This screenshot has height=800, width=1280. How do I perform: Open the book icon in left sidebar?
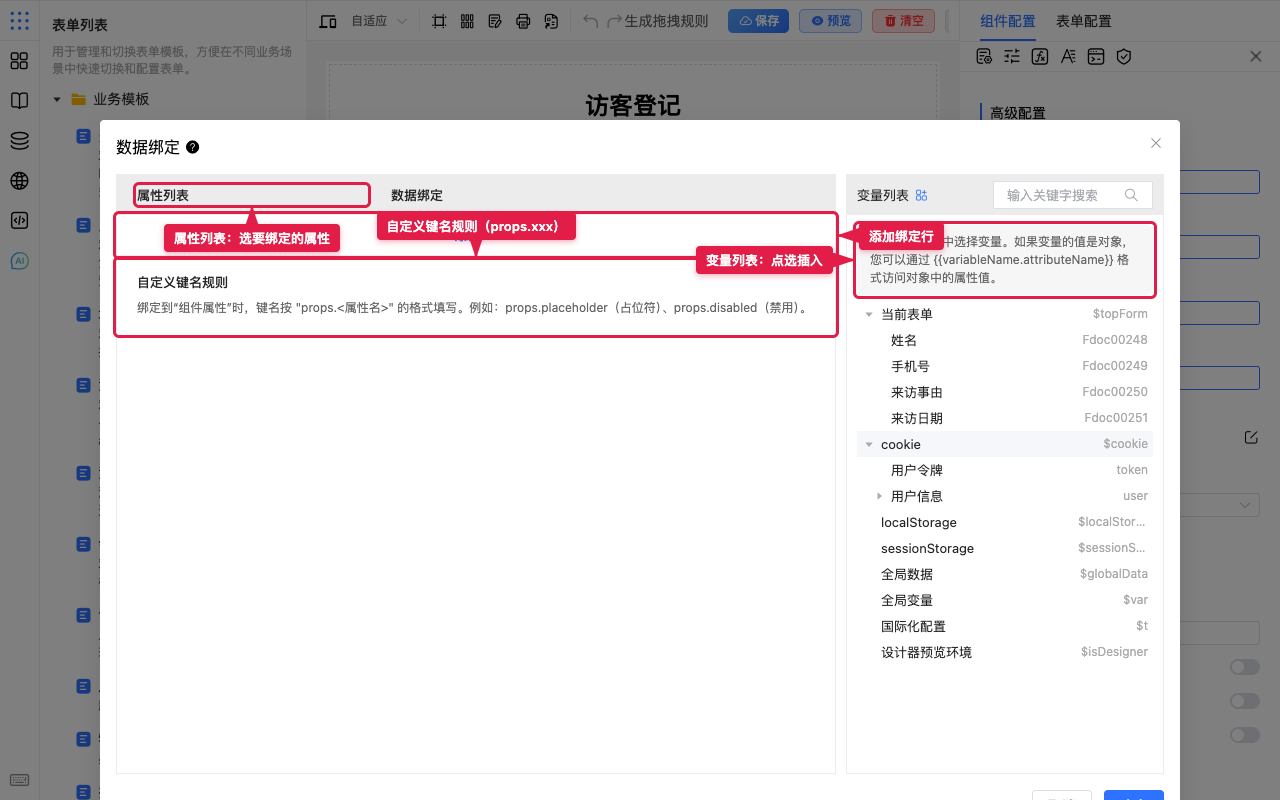19,101
